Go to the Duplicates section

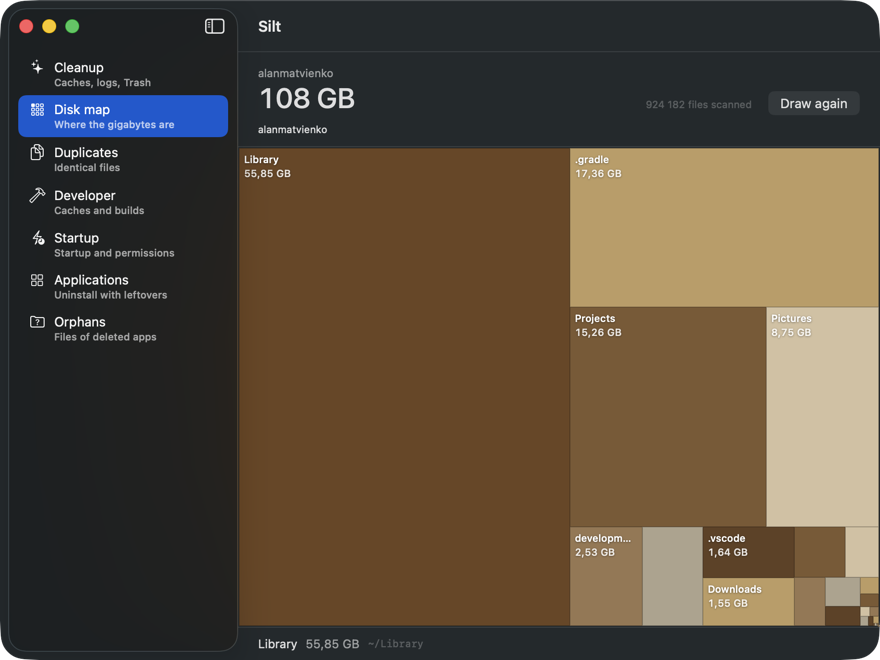pos(123,159)
